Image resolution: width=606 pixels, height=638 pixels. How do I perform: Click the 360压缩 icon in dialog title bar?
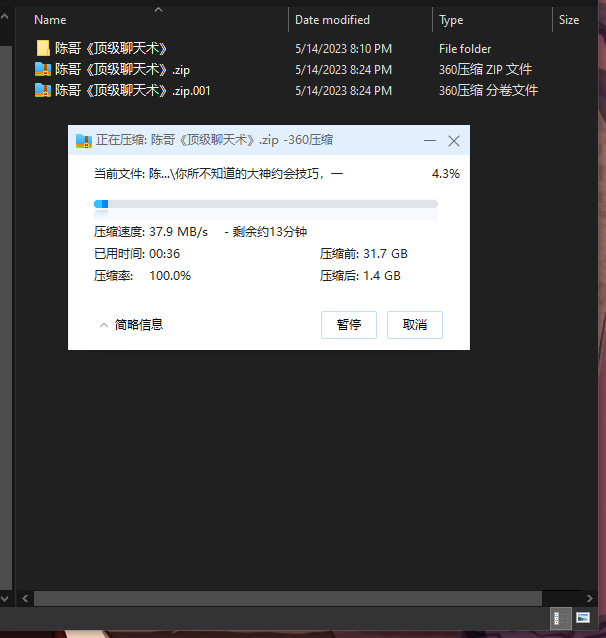(84, 141)
